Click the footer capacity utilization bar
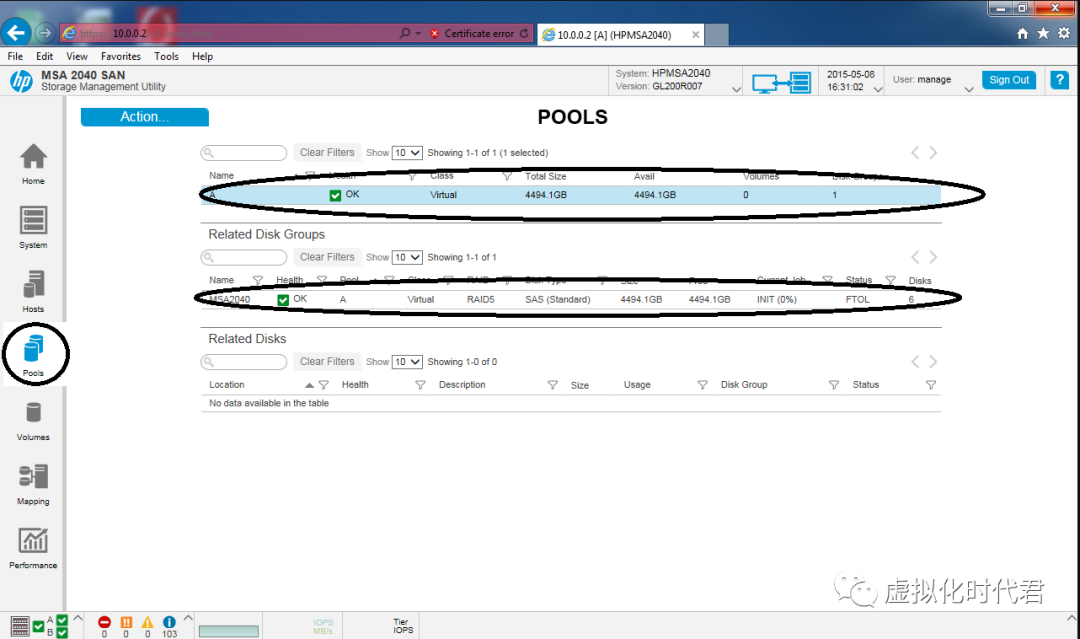The image size is (1080, 639). [229, 631]
